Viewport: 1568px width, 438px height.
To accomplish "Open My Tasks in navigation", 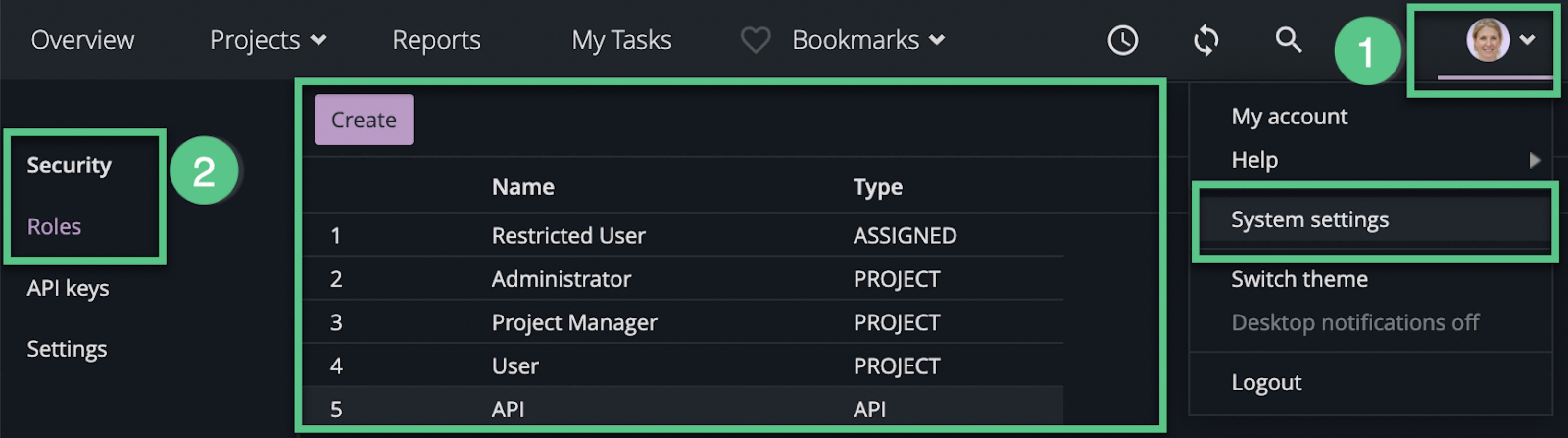I will pos(621,40).
